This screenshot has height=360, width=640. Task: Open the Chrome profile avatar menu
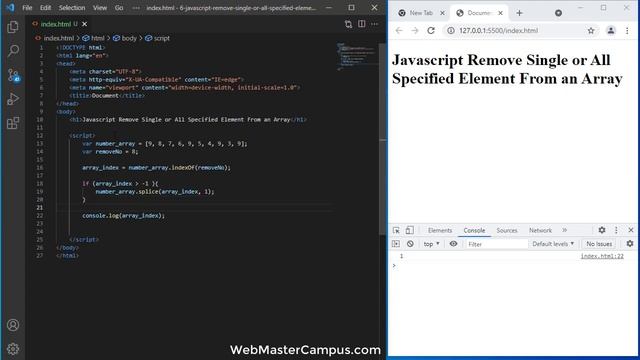click(611, 31)
